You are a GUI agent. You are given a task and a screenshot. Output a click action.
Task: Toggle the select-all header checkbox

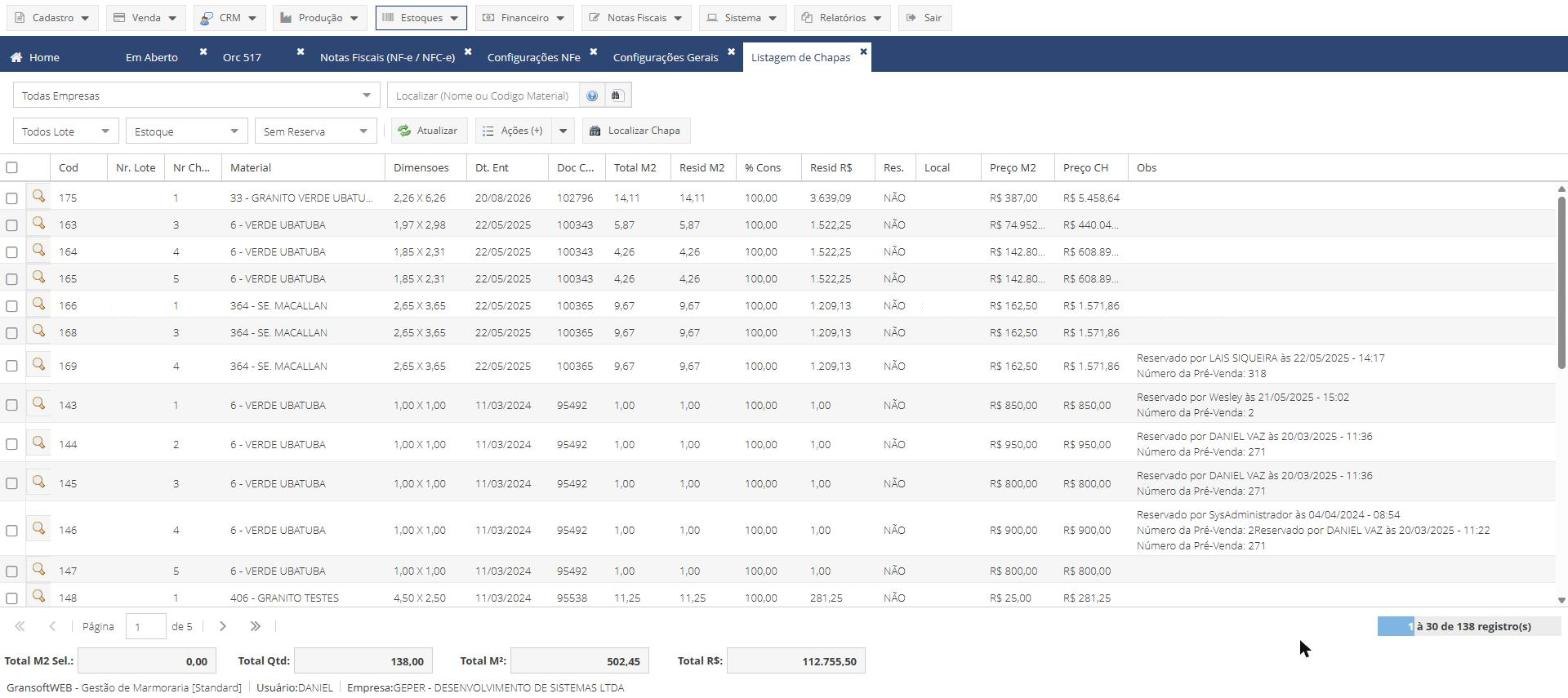[12, 167]
